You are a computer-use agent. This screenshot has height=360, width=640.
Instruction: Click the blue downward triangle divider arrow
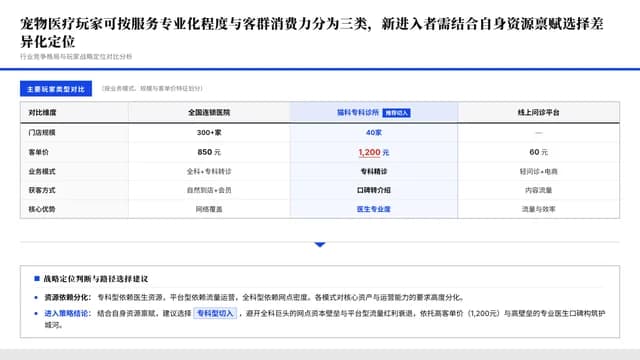click(x=320, y=244)
